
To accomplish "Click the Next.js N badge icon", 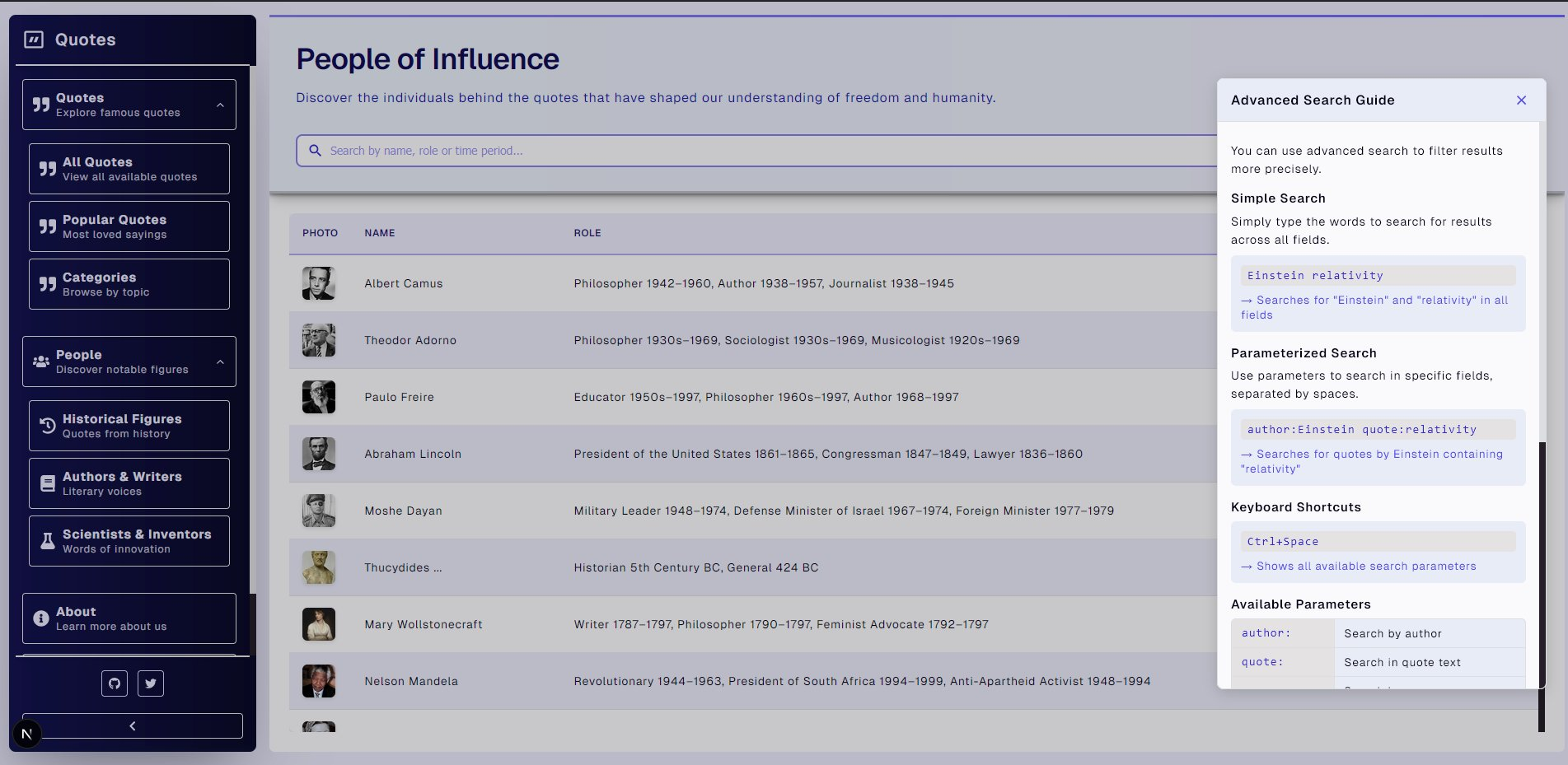I will click(27, 734).
